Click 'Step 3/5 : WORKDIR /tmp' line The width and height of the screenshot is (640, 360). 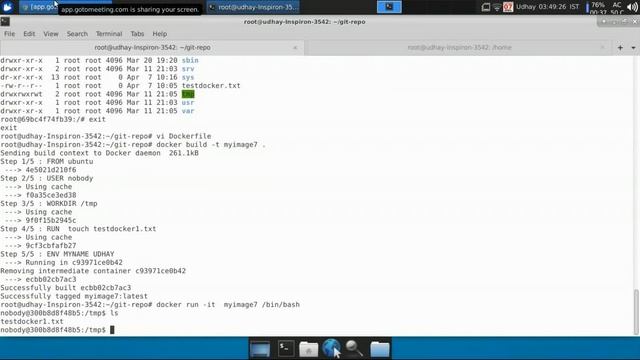coord(49,204)
